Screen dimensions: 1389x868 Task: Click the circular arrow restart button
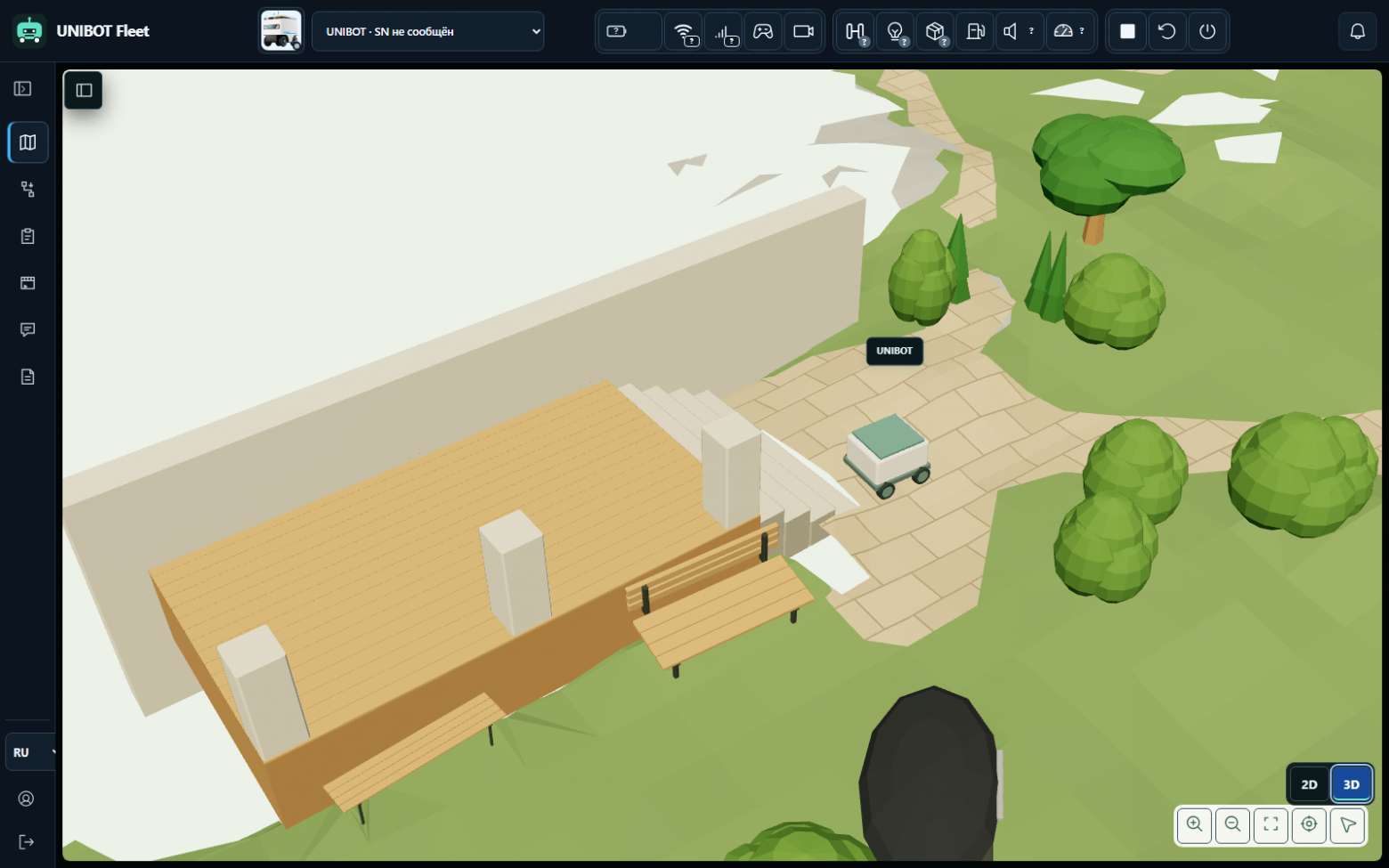pos(1166,32)
